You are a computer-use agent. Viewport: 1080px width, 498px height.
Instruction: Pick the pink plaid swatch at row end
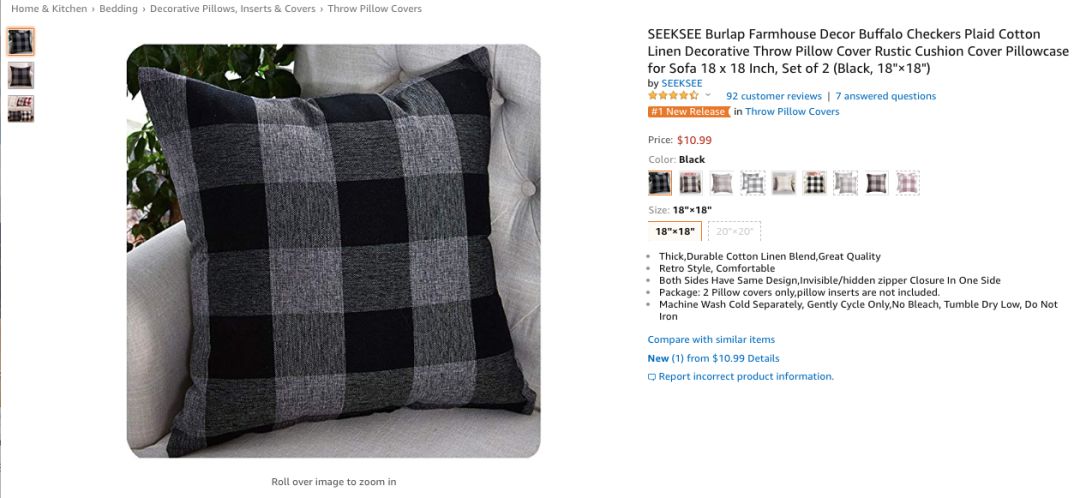pos(907,183)
